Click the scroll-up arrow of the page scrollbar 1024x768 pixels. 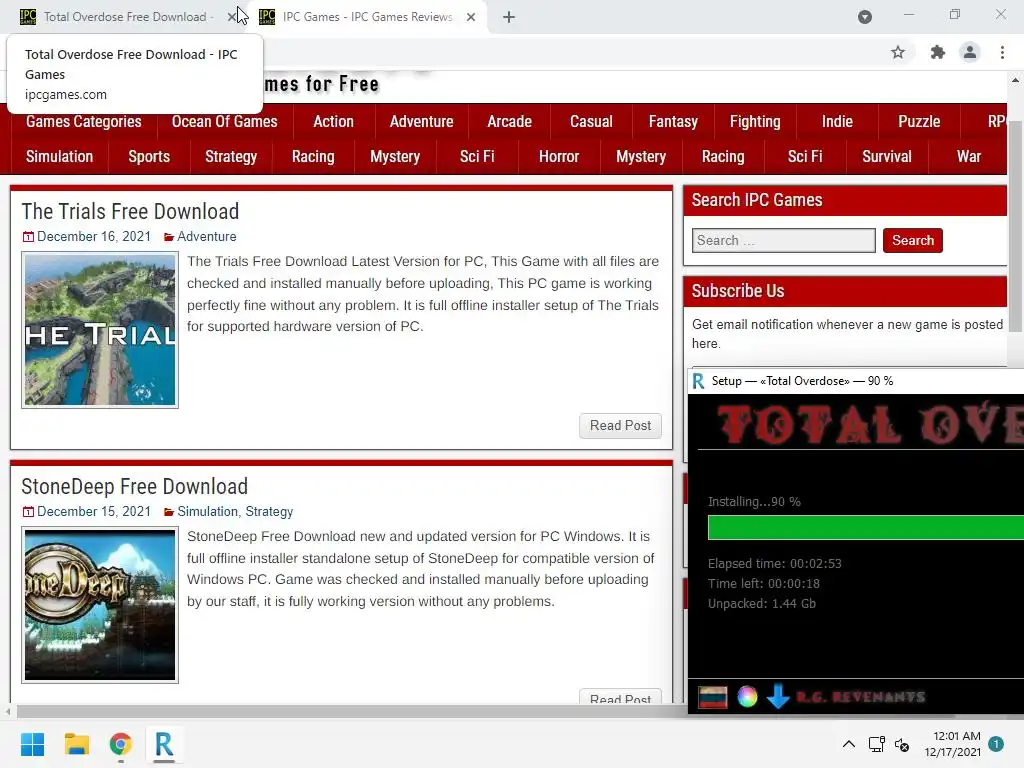point(1016,80)
